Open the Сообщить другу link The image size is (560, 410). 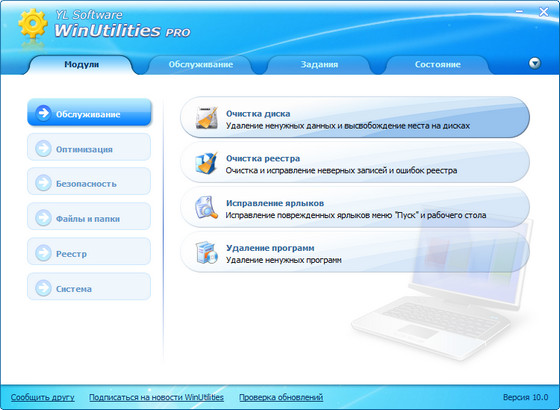tap(42, 397)
